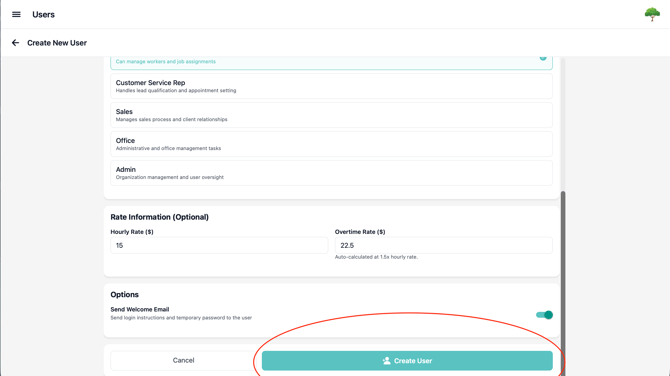Image resolution: width=670 pixels, height=376 pixels.
Task: Click the Send Welcome Email label
Action: tap(140, 309)
